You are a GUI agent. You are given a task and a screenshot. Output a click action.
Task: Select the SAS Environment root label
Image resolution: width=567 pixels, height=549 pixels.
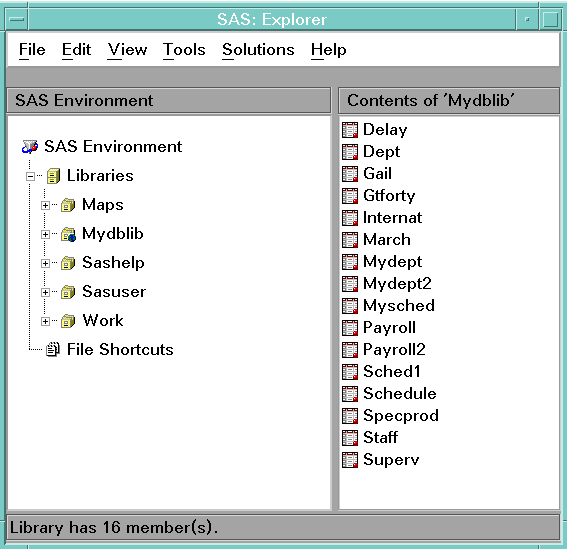coord(113,146)
